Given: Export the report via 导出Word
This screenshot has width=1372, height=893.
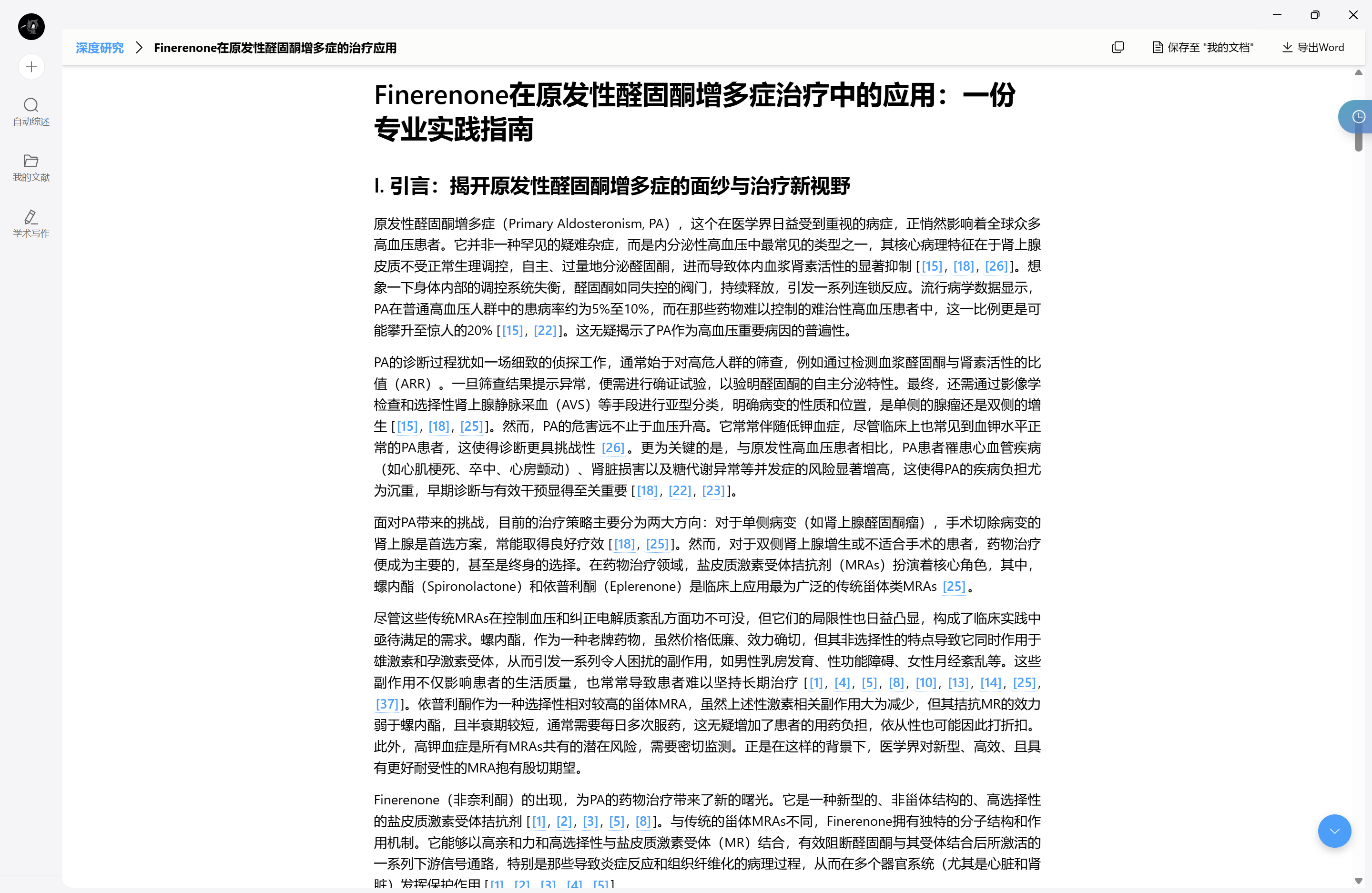Looking at the screenshot, I should 1312,47.
